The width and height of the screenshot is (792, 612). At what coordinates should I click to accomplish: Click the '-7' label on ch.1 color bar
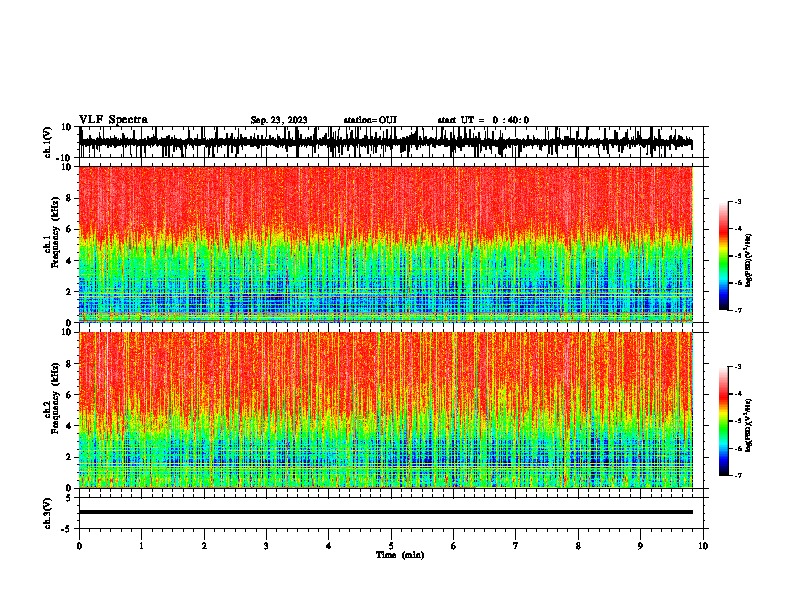pos(737,310)
